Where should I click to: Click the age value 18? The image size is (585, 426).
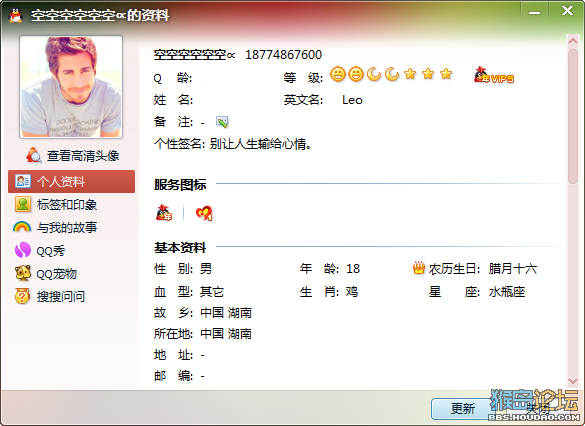[x=353, y=269]
